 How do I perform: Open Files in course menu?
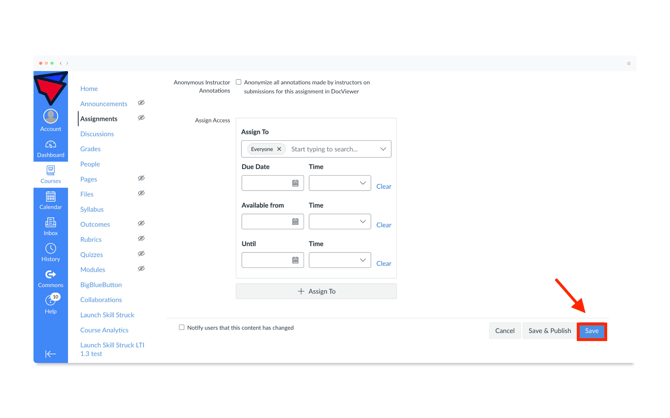point(87,194)
